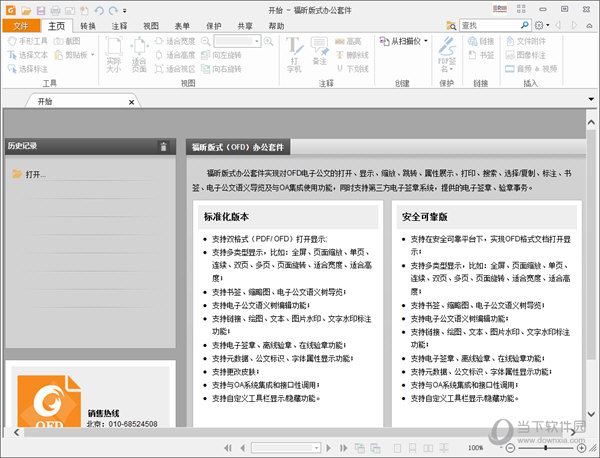The image size is (600, 458).
Task: Switch to the 表单 ribbon tab
Action: [182, 26]
